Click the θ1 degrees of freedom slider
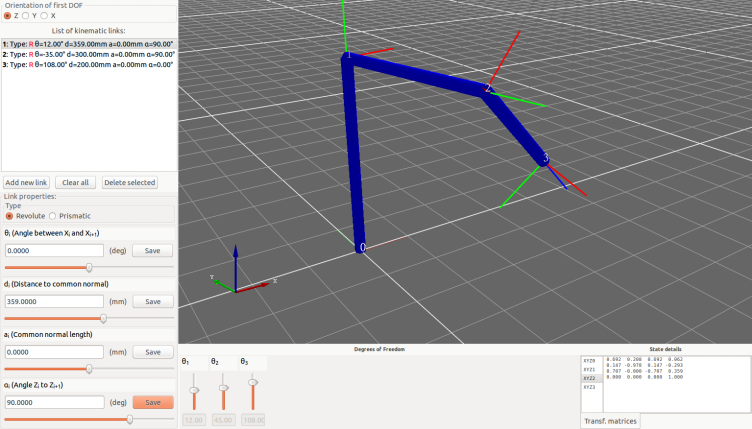This screenshot has height=429, width=752. (x=194, y=389)
